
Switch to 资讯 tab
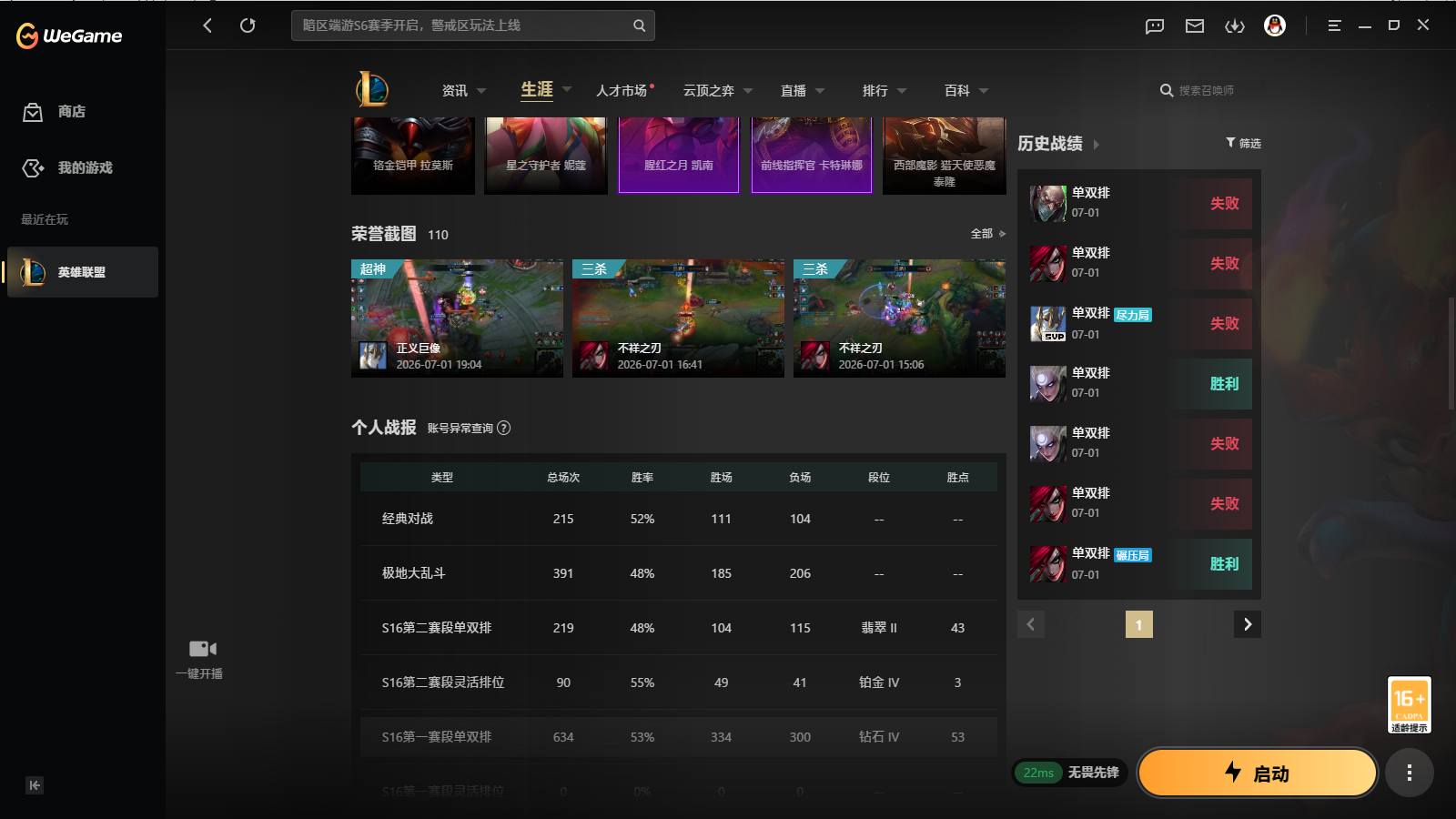pos(454,91)
